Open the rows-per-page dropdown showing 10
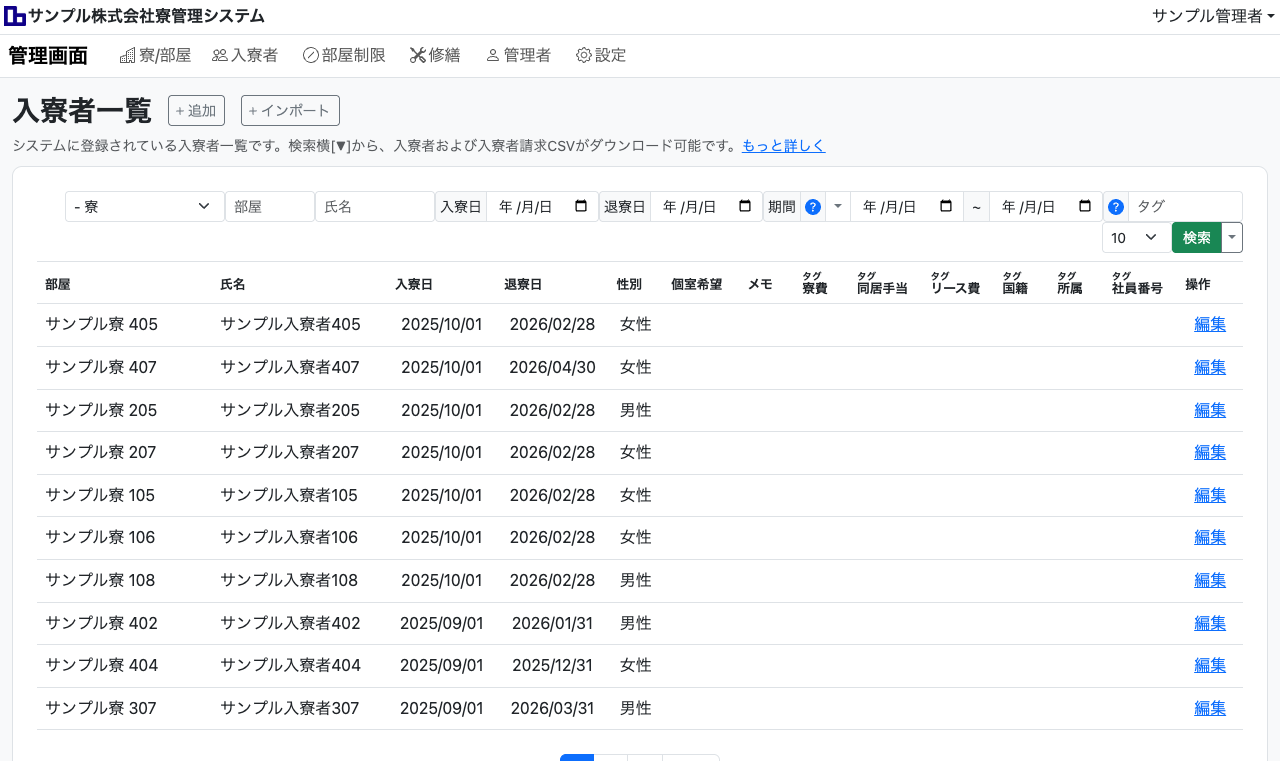Screen dimensions: 1280x761 [1136, 238]
